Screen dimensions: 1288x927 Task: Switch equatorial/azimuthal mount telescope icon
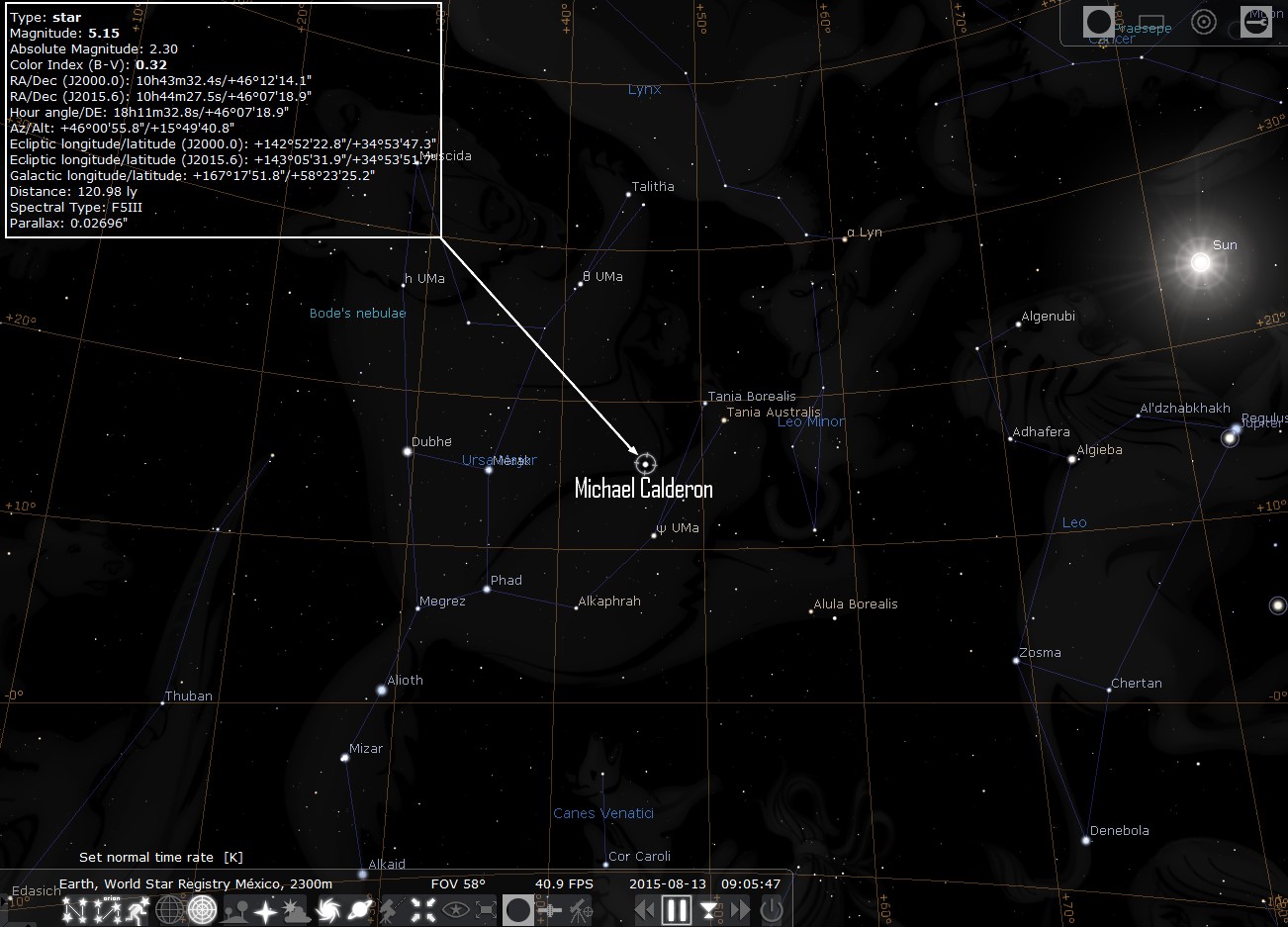(393, 909)
